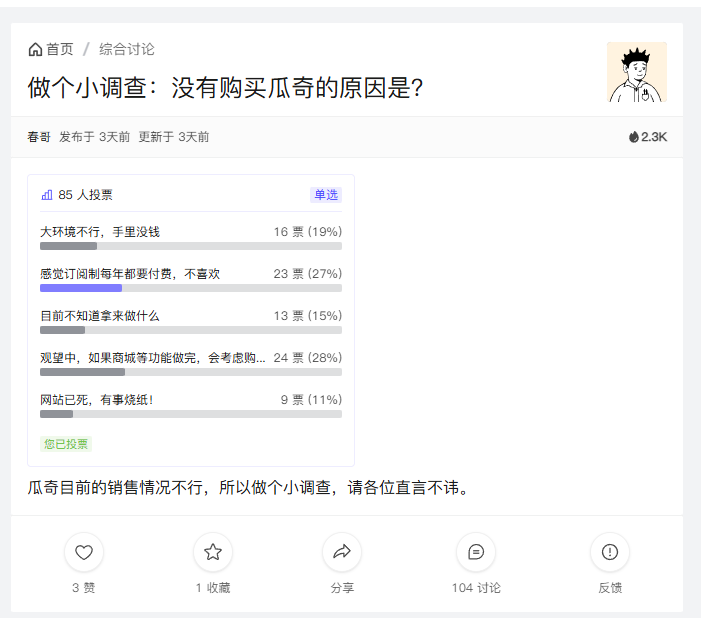
Task: Click the 分享 label
Action: click(342, 588)
